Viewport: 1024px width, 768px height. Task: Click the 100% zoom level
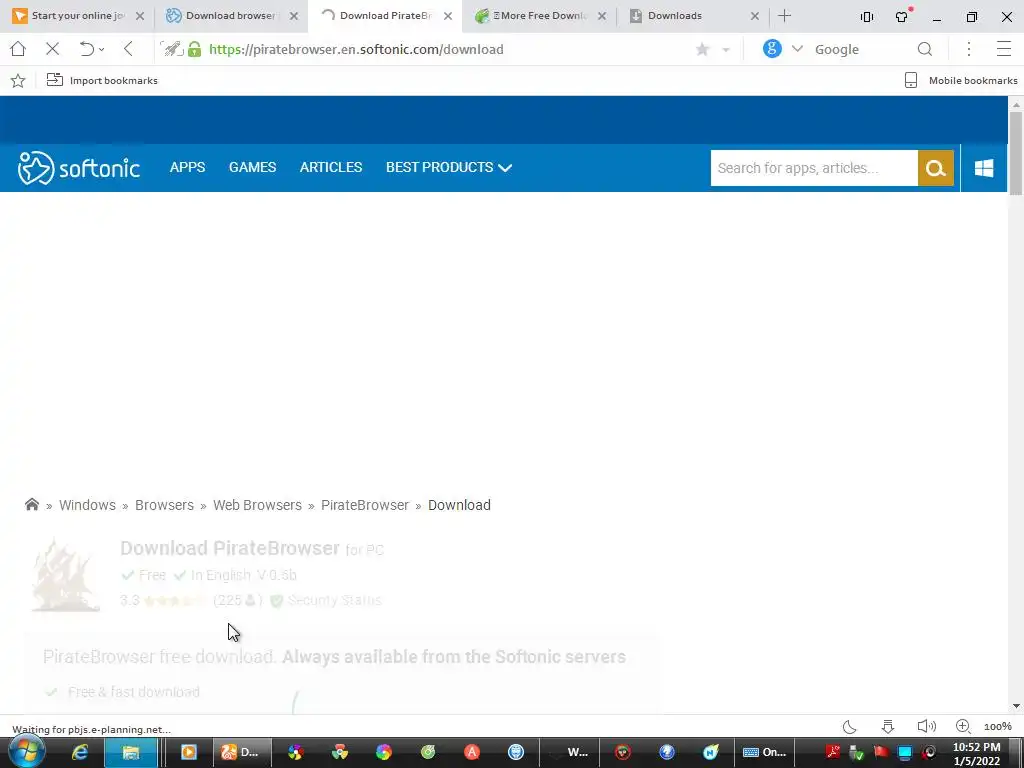997,727
